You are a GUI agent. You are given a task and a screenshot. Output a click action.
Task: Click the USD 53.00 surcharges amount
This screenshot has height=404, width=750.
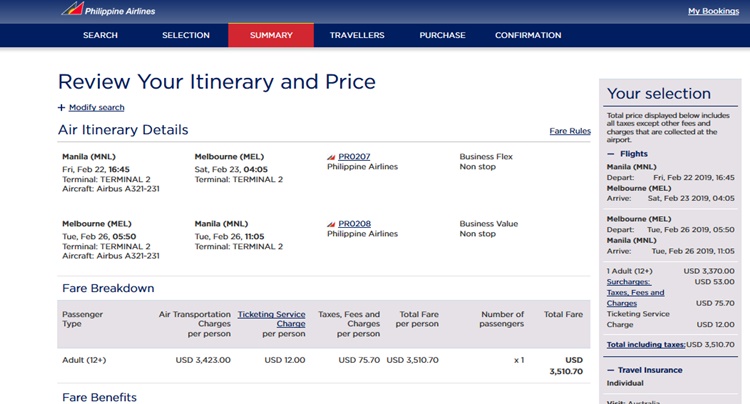click(x=714, y=282)
